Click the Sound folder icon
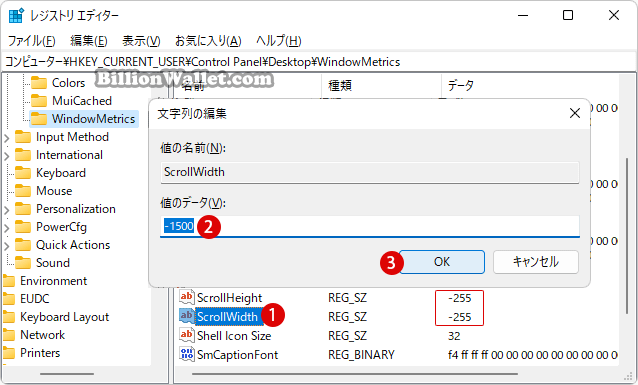The image size is (638, 385). pos(23,262)
